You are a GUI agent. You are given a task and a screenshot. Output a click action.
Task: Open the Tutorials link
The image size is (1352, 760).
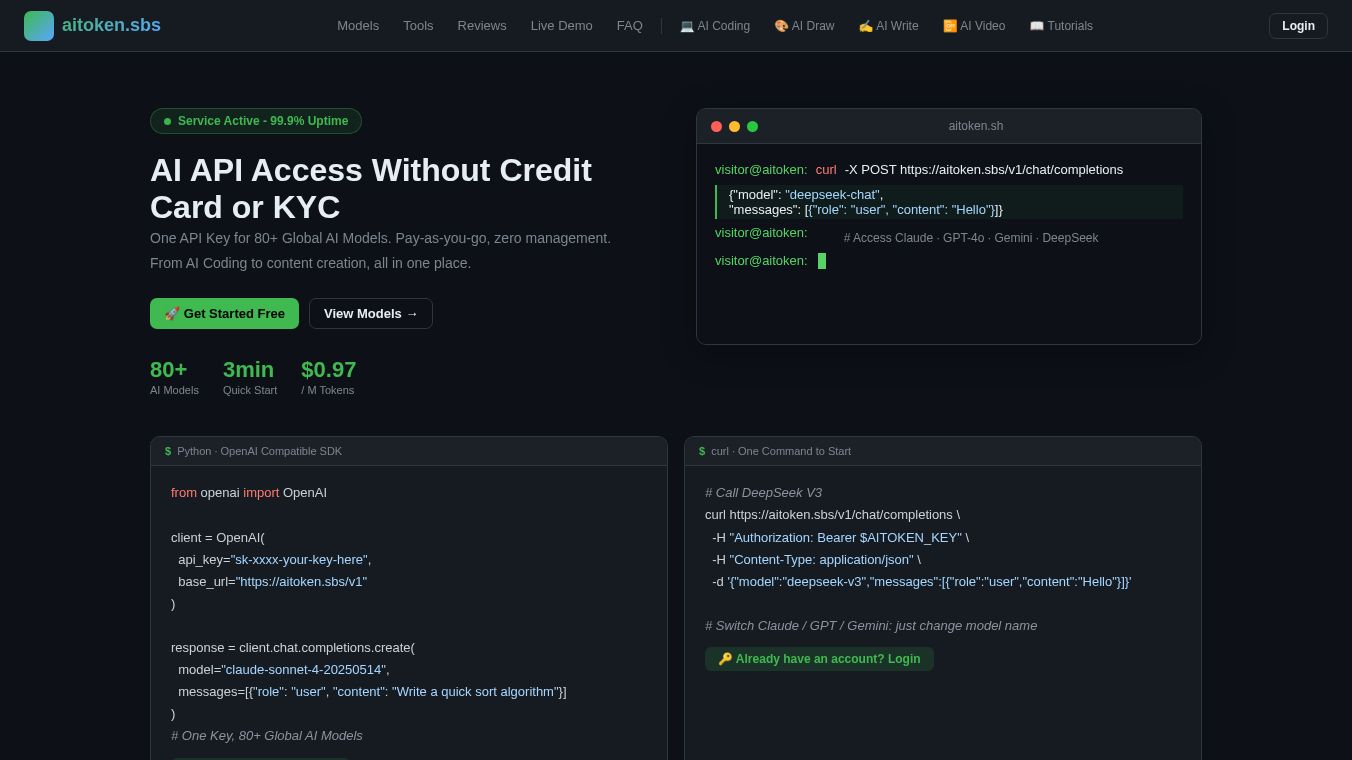1061,26
